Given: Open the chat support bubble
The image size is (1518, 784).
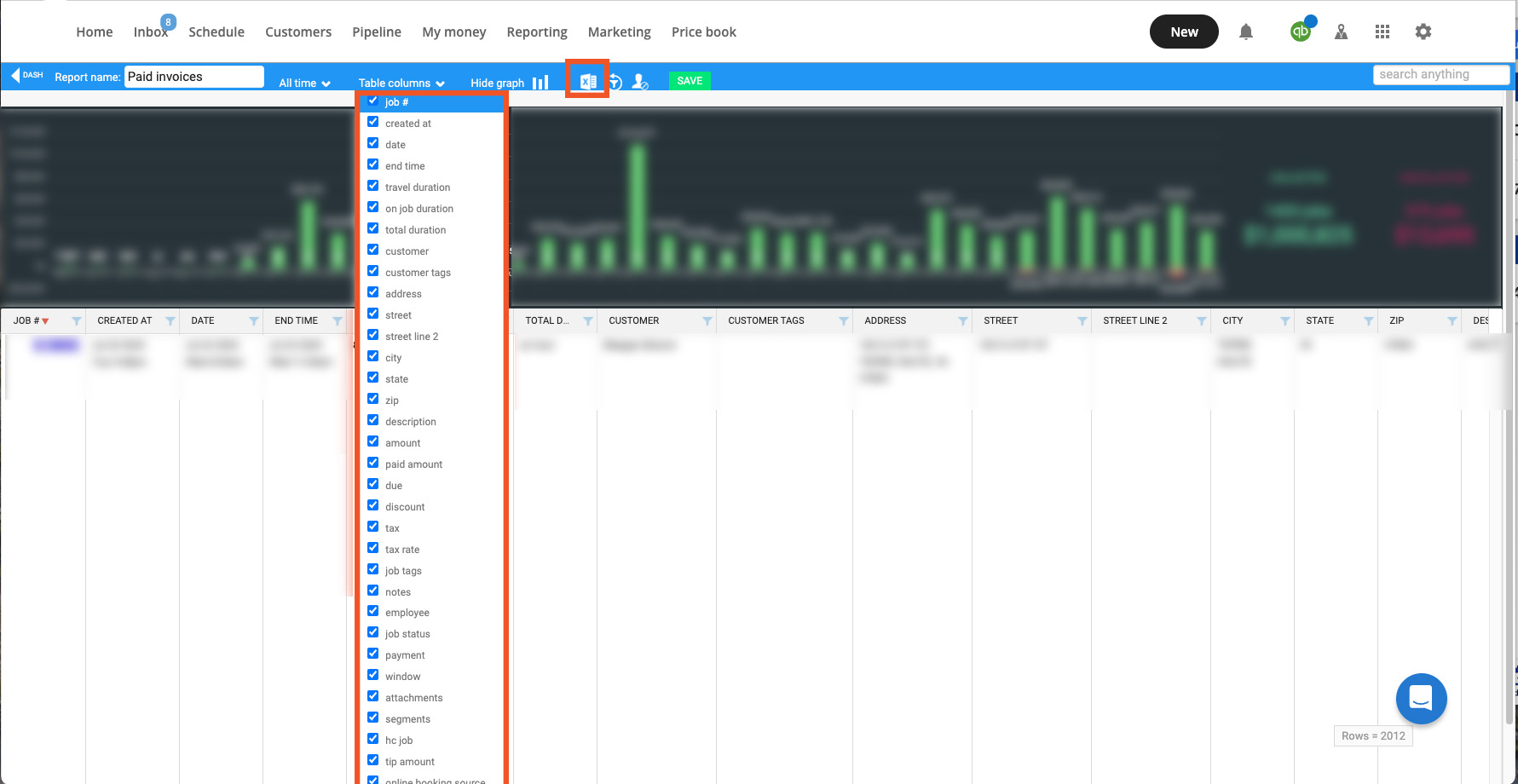Looking at the screenshot, I should coord(1421,699).
